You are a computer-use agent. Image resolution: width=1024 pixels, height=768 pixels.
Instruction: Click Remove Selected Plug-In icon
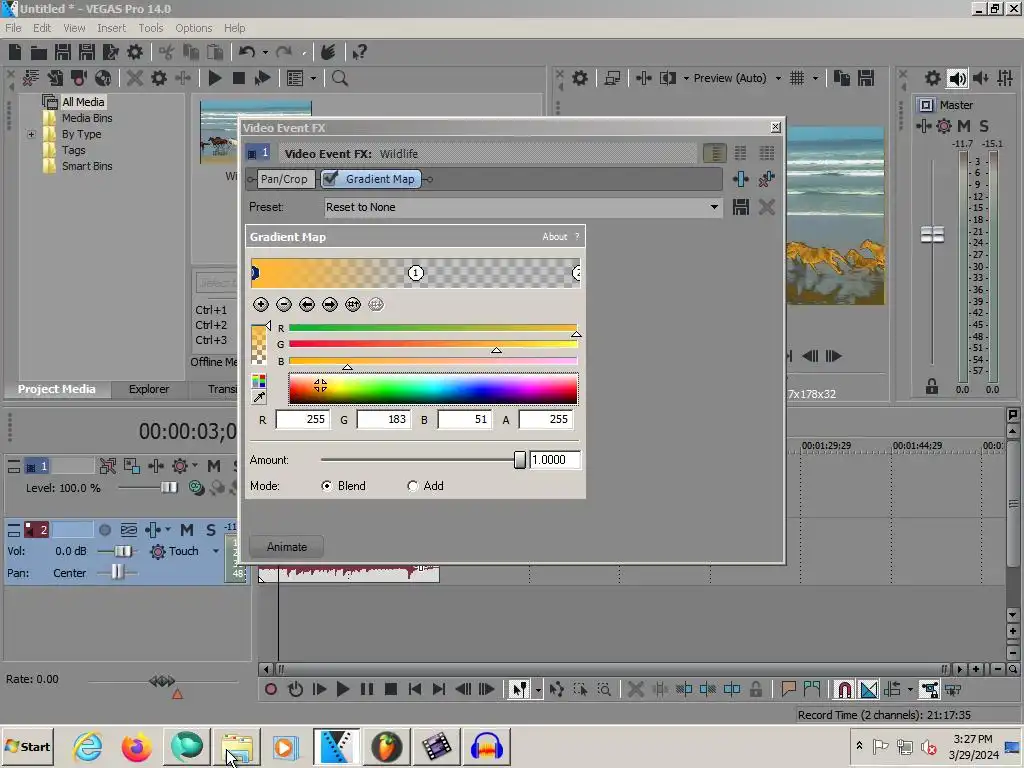(x=767, y=179)
